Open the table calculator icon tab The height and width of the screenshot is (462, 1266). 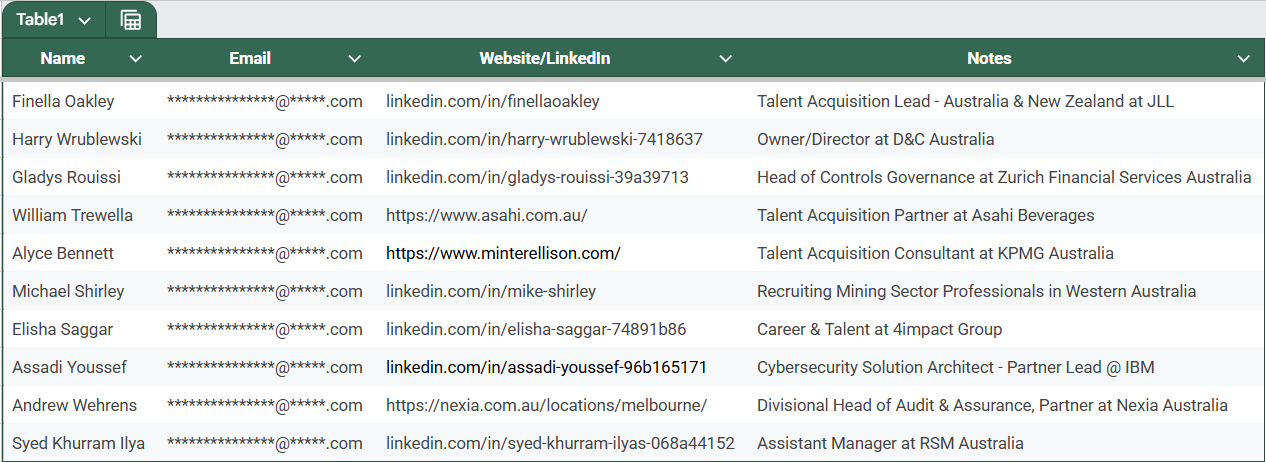click(130, 20)
